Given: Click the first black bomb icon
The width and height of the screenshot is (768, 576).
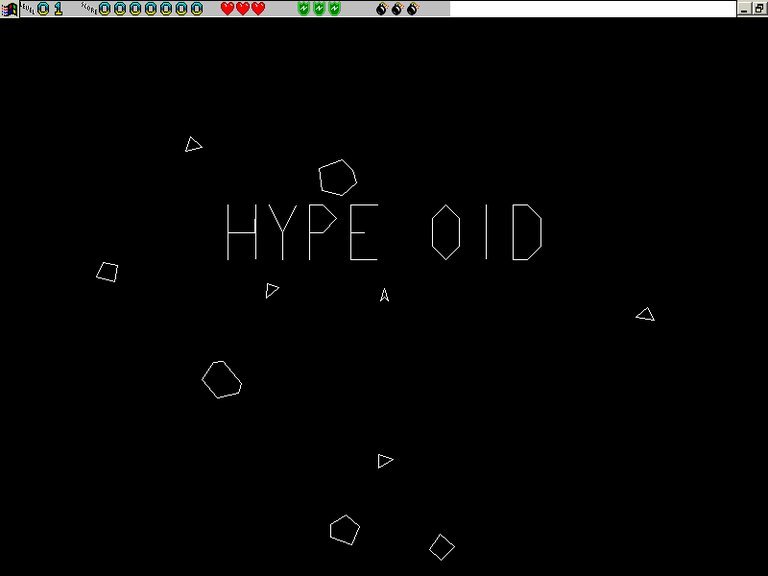Looking at the screenshot, I should click(382, 9).
